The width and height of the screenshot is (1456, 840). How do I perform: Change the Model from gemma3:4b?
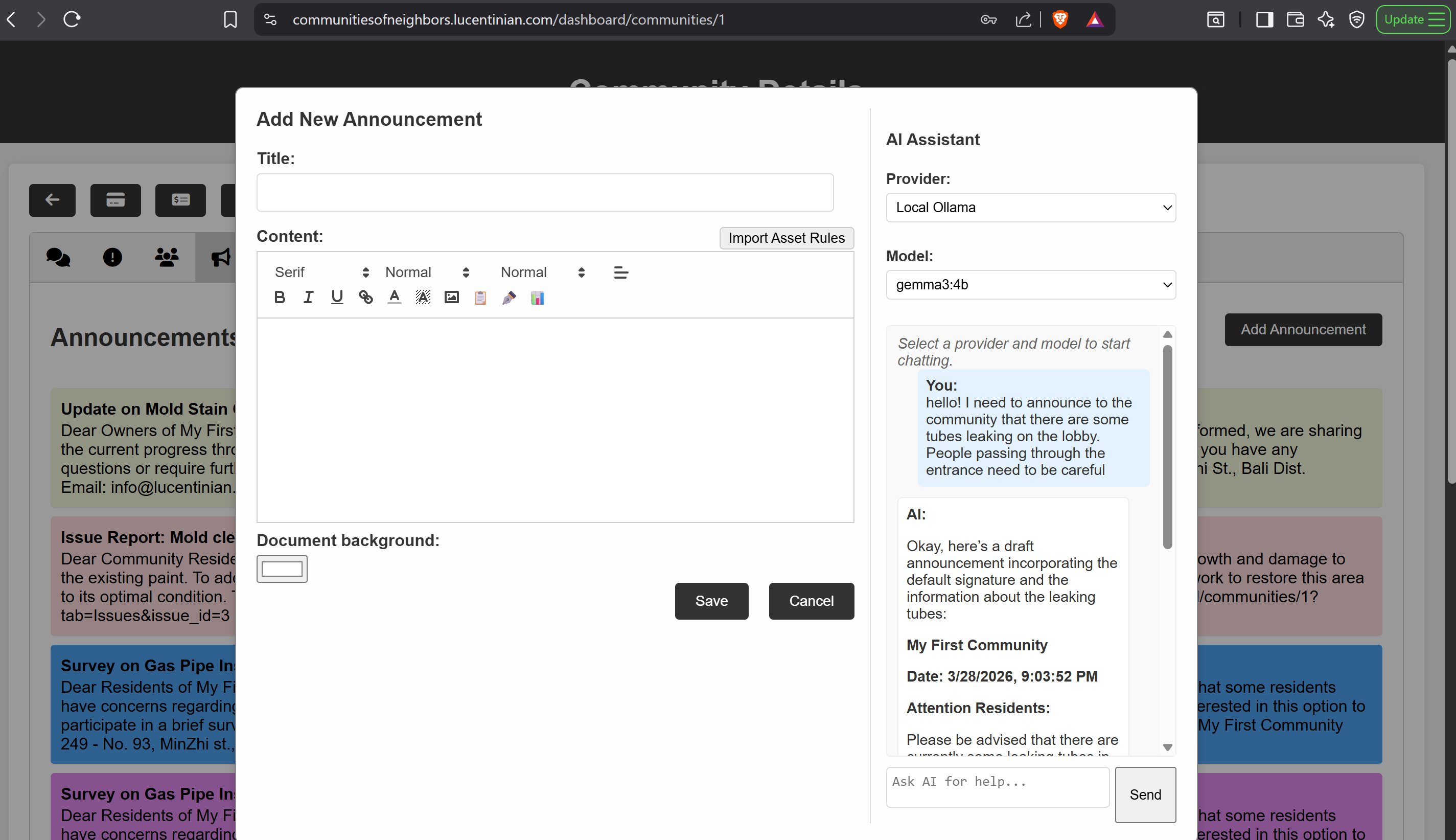[1030, 284]
